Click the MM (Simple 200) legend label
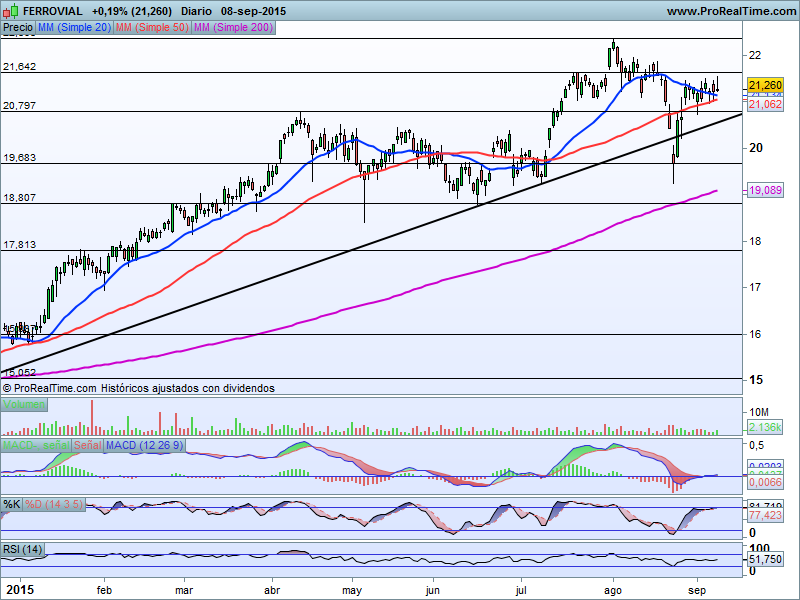The image size is (800, 600). click(233, 28)
